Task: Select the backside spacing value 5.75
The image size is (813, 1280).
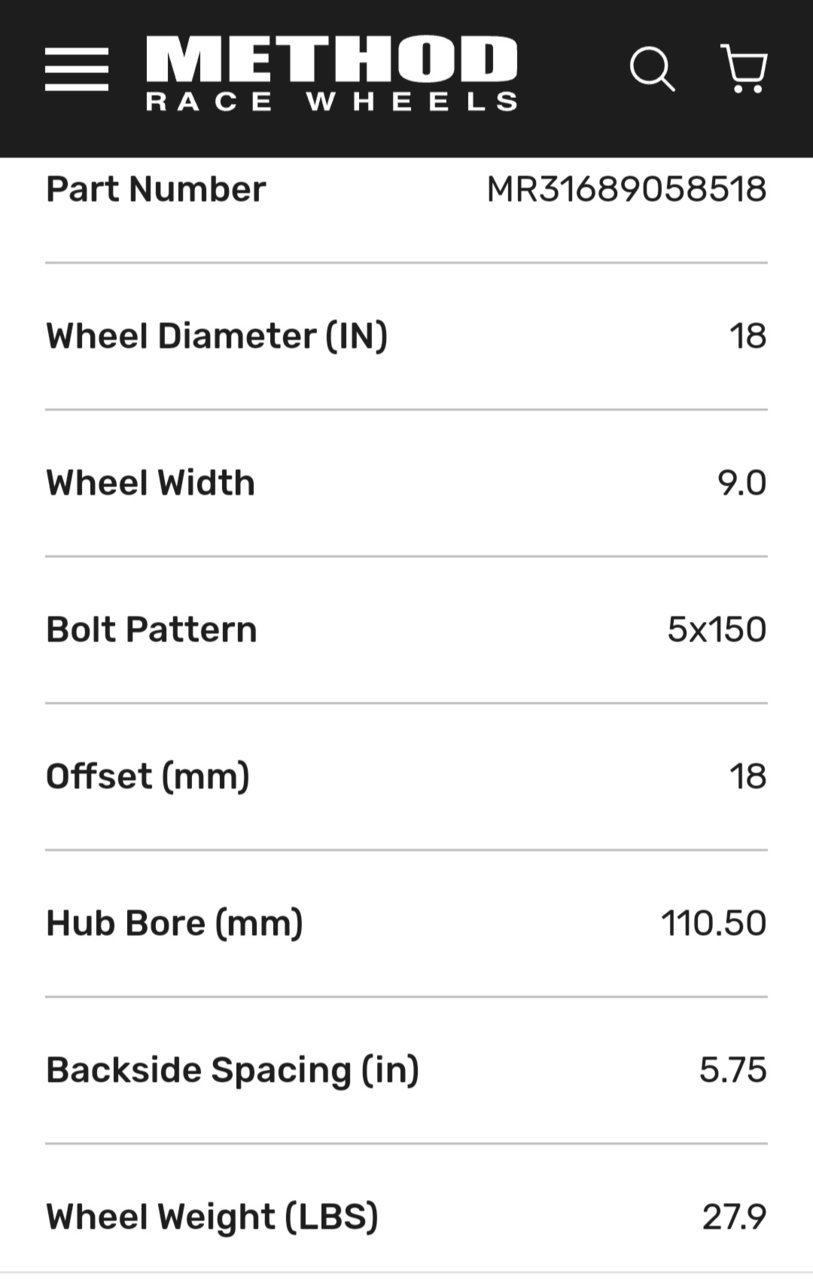Action: coord(733,1071)
